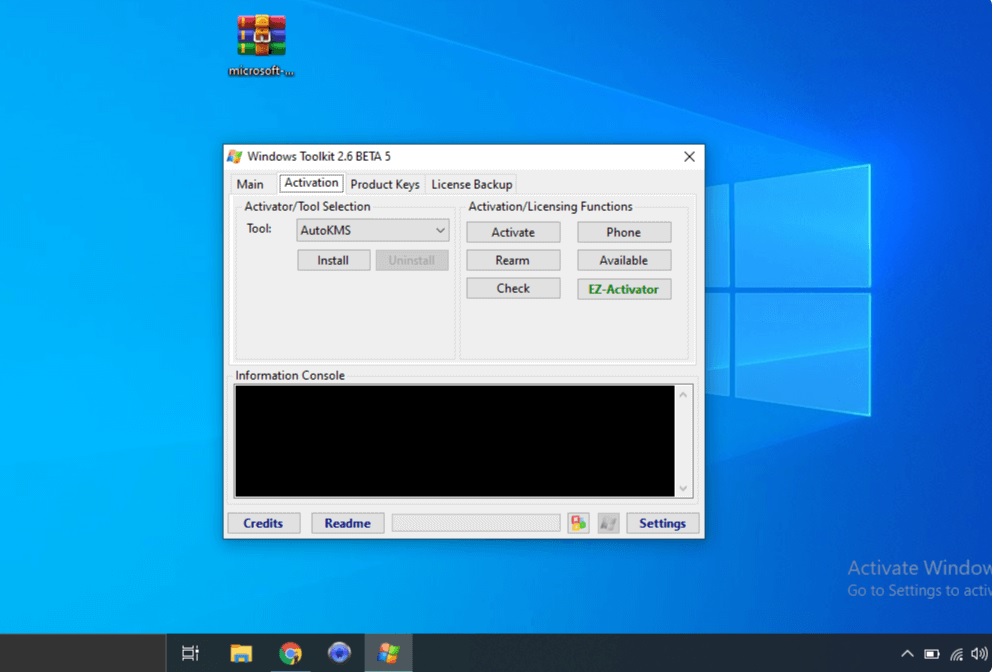
Task: Click the 'Activator/Tool Selection' group label
Action: (307, 207)
